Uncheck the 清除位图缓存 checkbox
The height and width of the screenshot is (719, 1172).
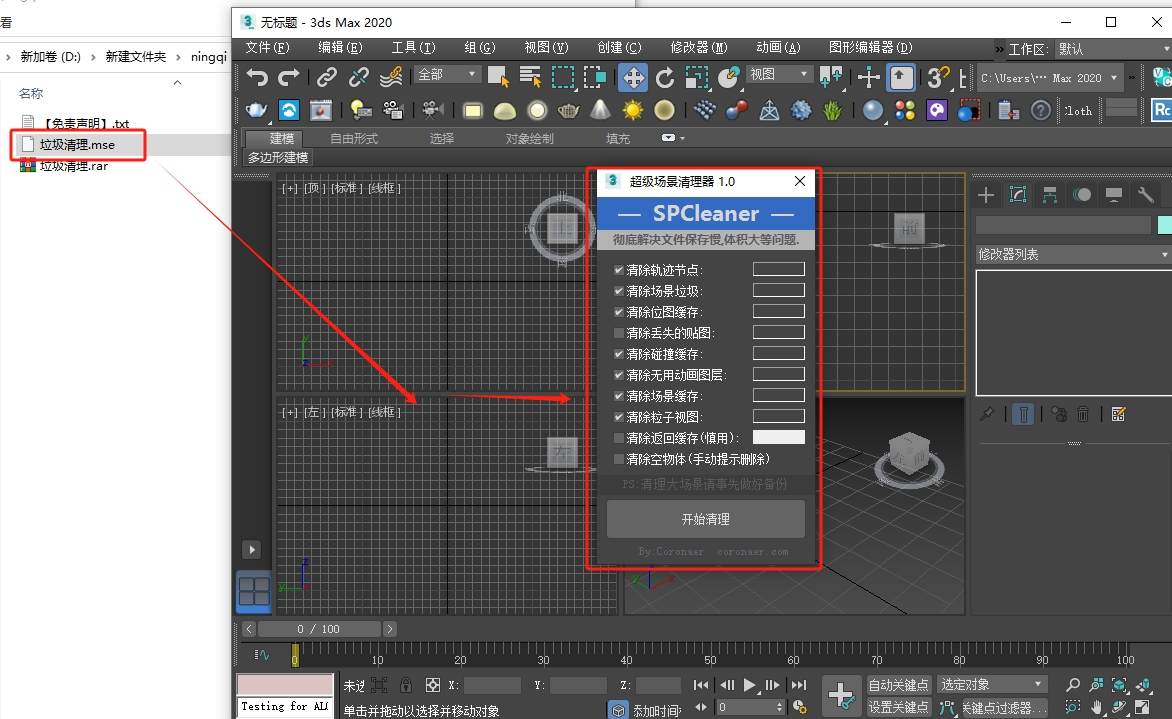[x=619, y=312]
